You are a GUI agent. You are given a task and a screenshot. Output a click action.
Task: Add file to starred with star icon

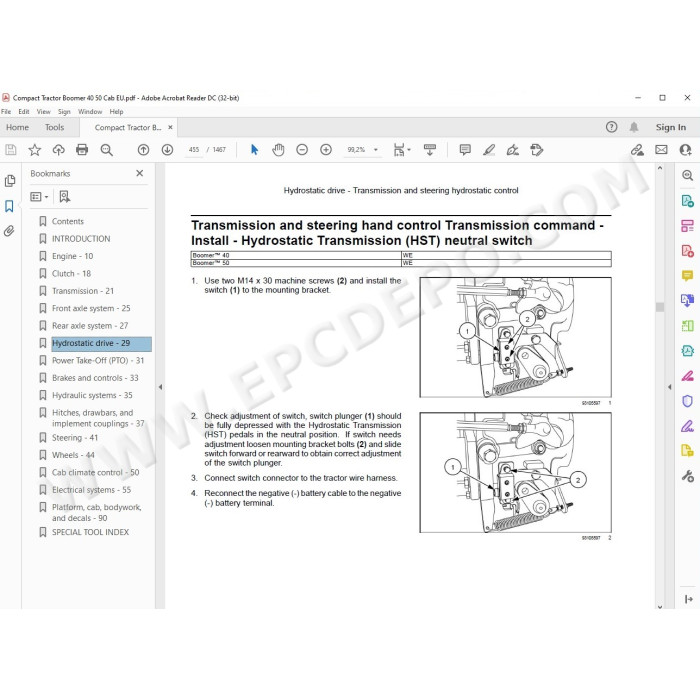click(x=34, y=150)
